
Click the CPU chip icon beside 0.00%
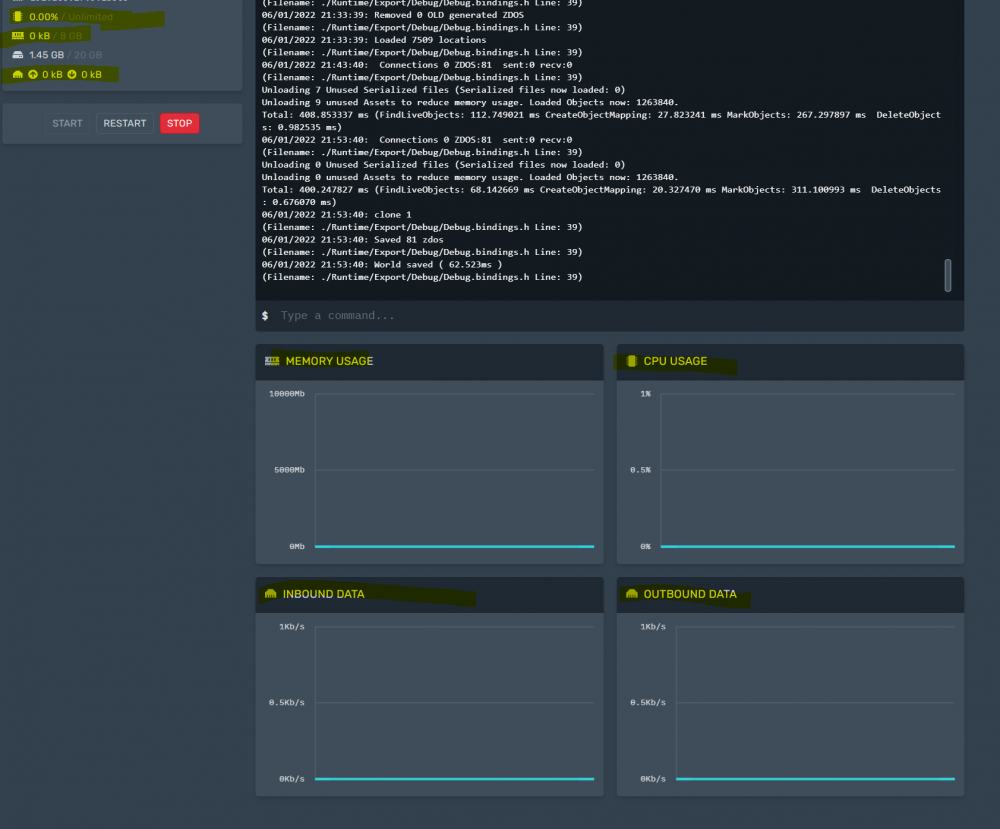coord(18,17)
